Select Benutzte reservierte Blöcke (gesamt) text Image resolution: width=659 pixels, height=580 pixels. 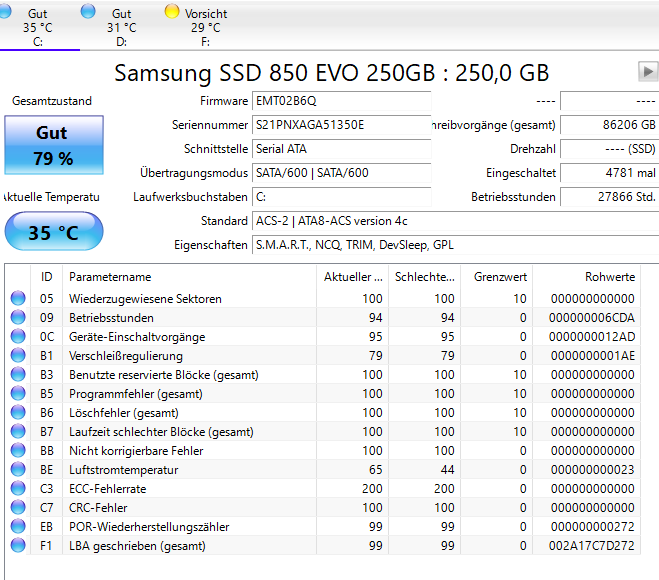click(163, 375)
